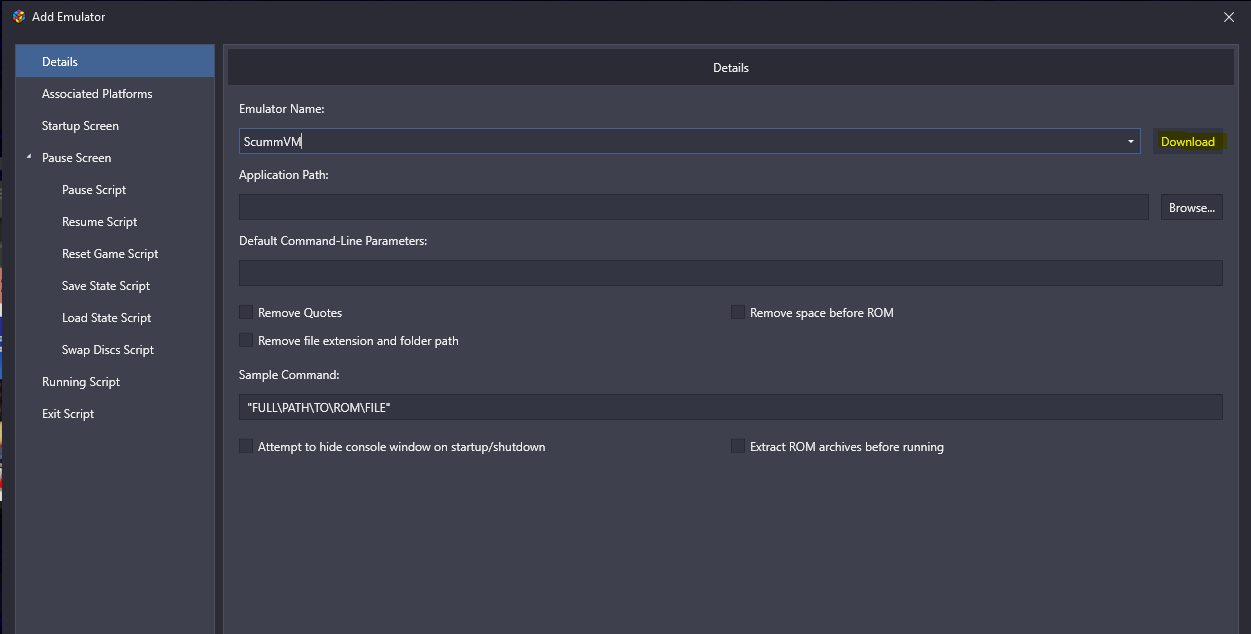Enable the Remove Quotes checkbox

click(246, 313)
